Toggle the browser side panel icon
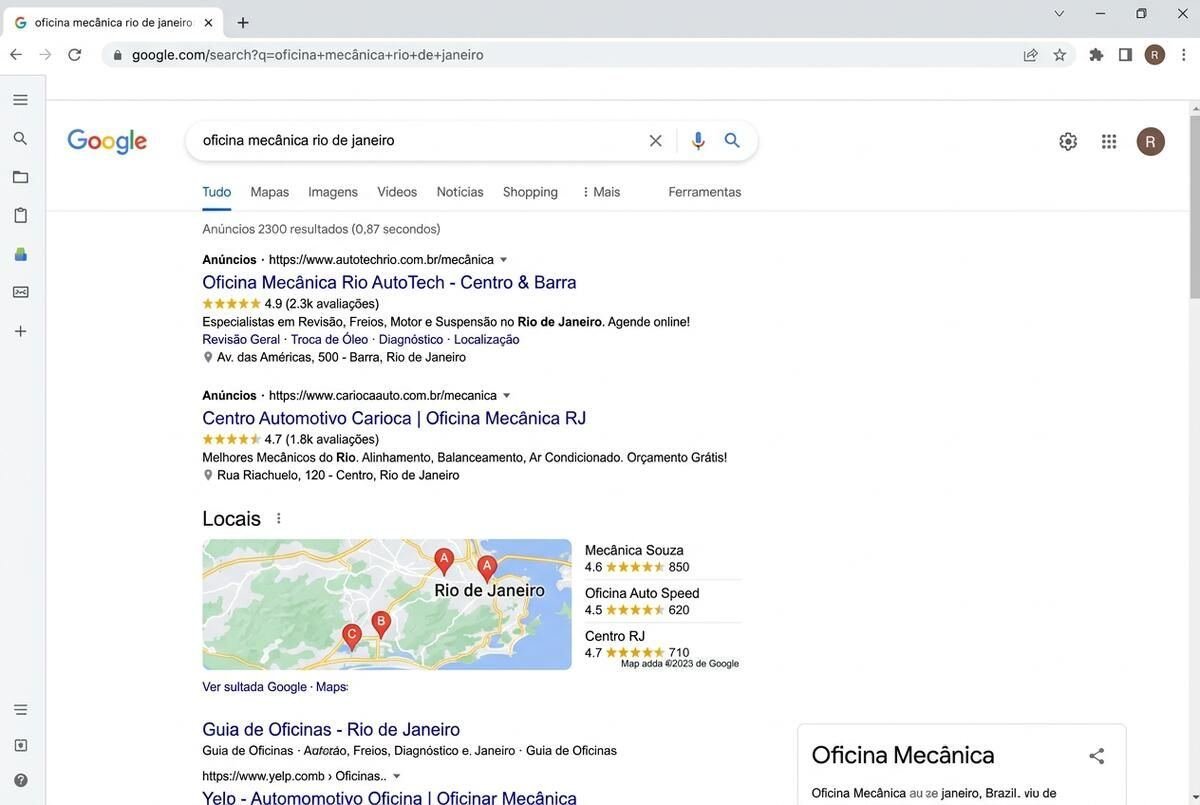 (1125, 55)
